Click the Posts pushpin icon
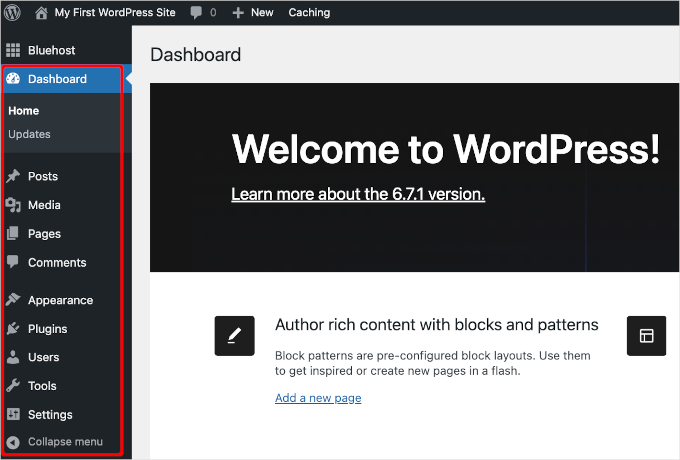 [13, 176]
